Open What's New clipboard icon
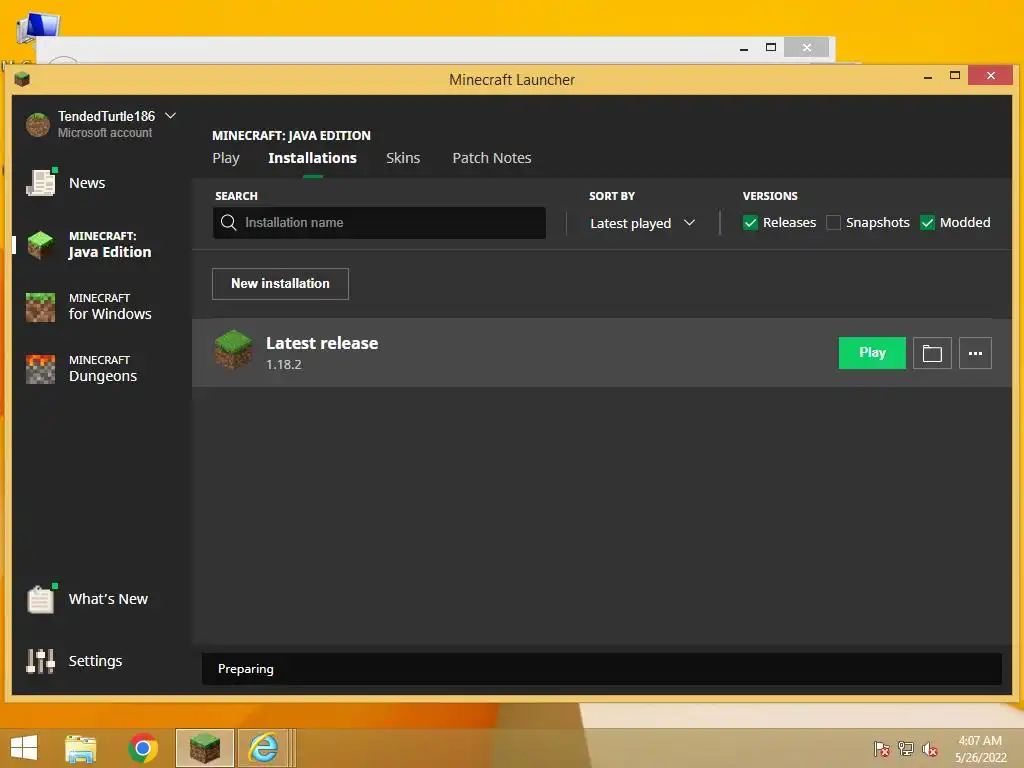The height and width of the screenshot is (768, 1024). 40,599
